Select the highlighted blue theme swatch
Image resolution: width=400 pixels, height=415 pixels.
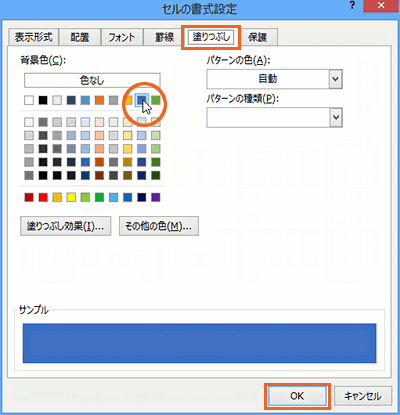pos(142,100)
